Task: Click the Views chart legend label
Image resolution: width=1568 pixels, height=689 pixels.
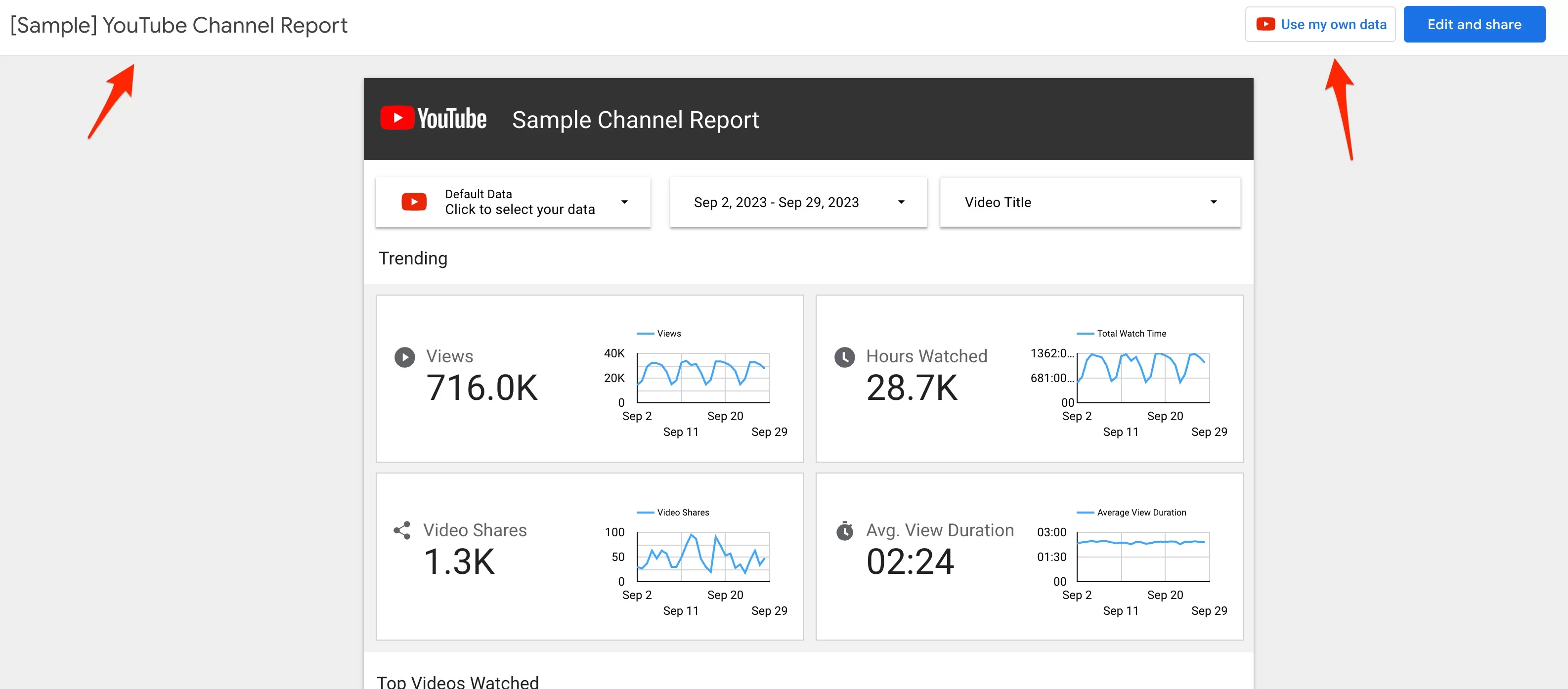Action: tap(668, 334)
